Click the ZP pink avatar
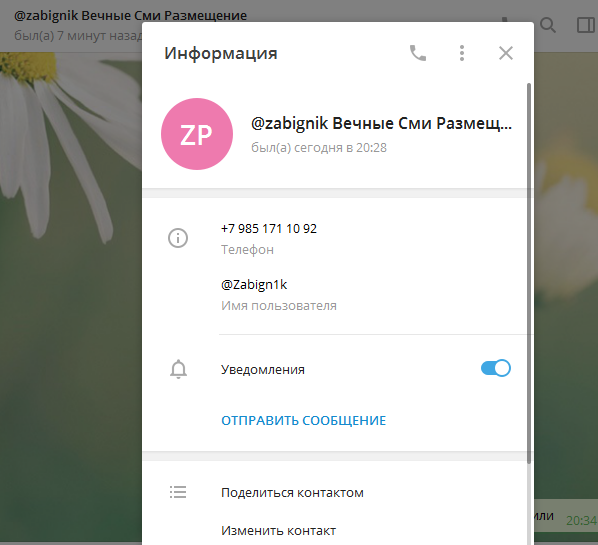The image size is (598, 545). pyautogui.click(x=197, y=134)
